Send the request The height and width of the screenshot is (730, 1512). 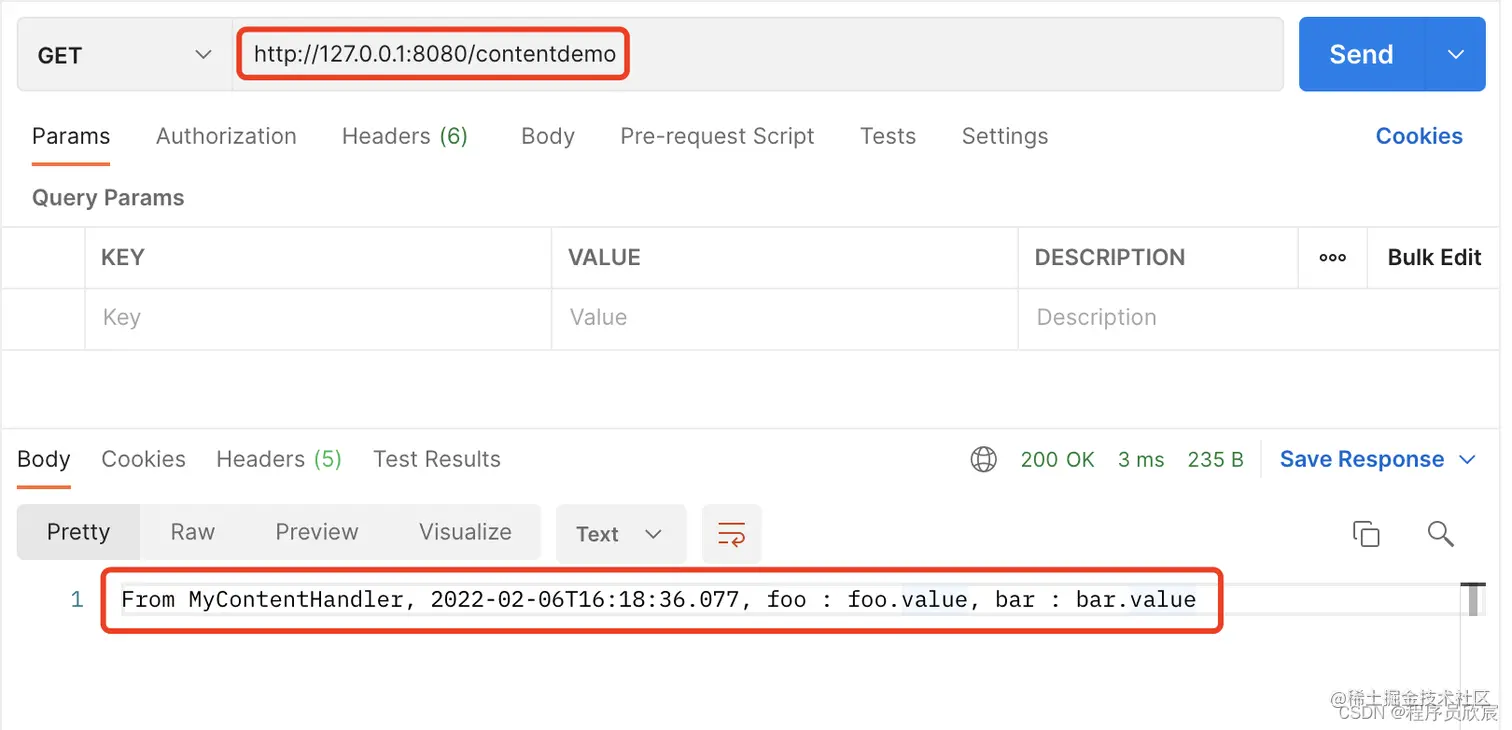(1361, 55)
